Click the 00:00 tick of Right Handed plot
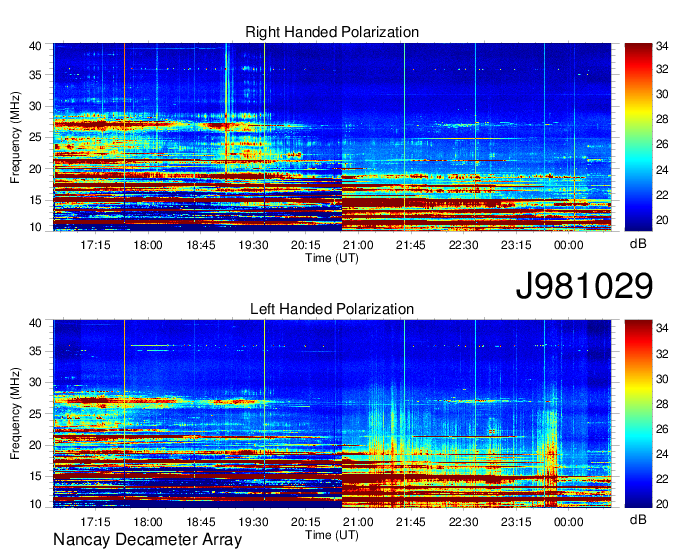Viewport: 680px width, 552px height. [569, 245]
